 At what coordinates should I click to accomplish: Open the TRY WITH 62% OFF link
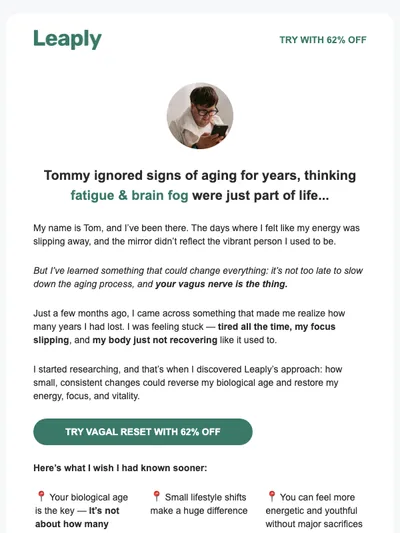[323, 40]
